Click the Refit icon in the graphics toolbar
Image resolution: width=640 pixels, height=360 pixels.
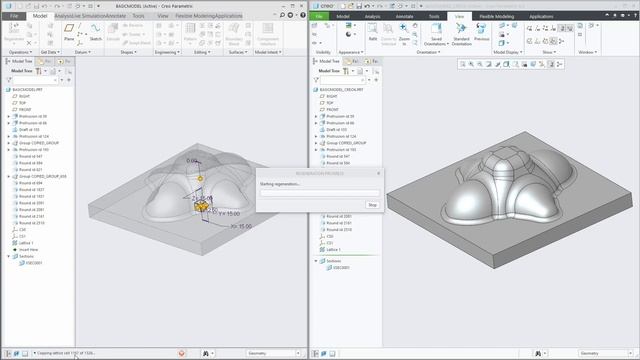(462, 64)
